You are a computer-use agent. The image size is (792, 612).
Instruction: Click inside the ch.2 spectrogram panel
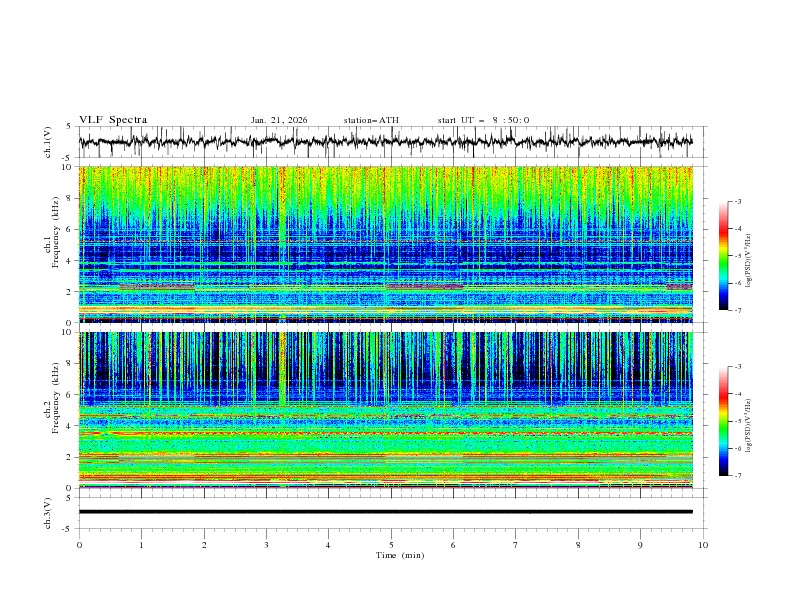coord(385,410)
